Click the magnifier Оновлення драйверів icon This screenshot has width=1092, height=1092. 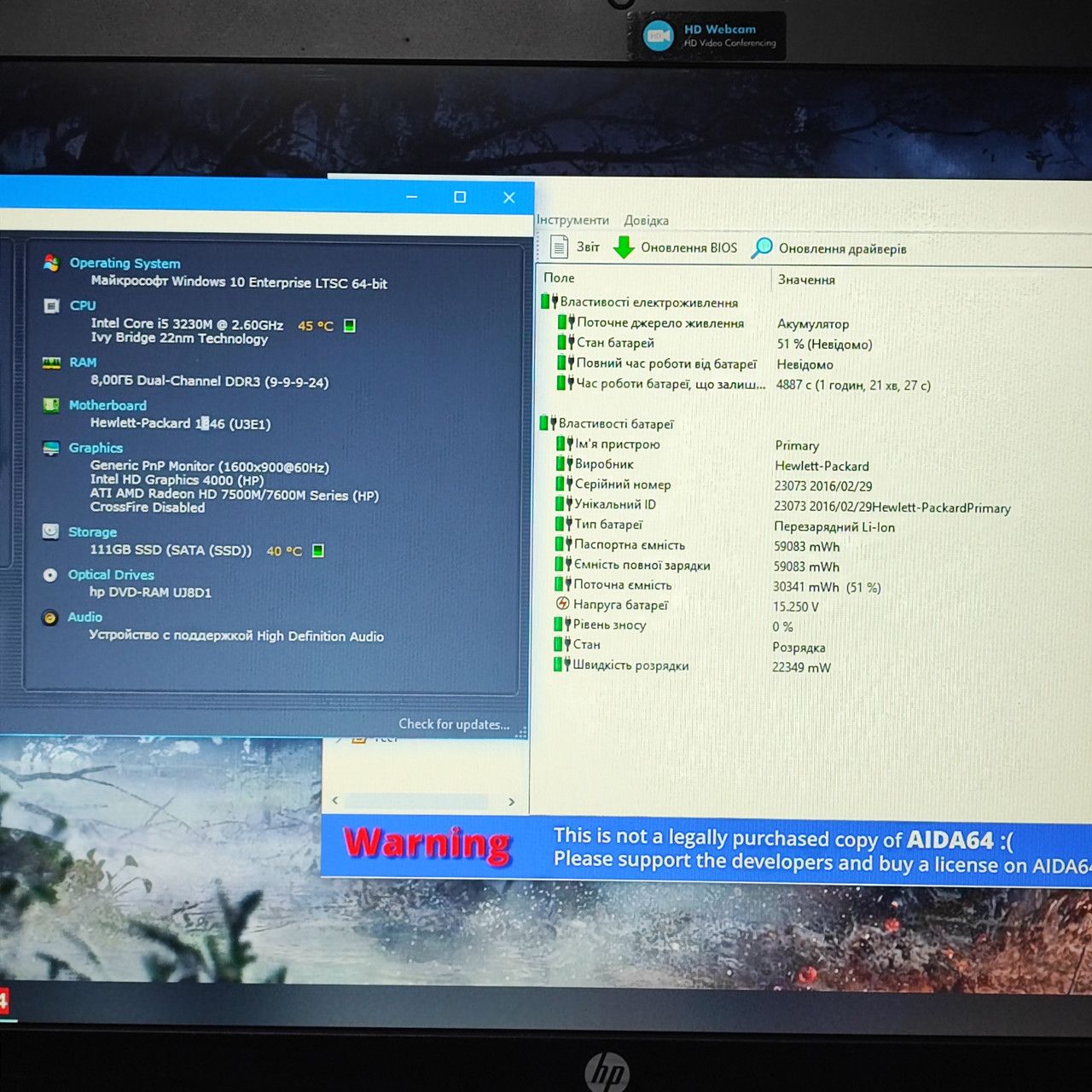(x=761, y=248)
